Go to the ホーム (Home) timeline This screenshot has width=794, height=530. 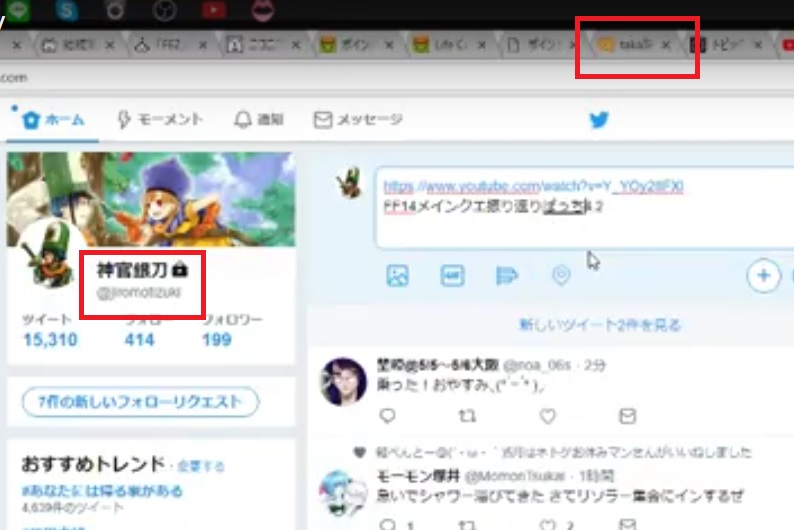(53, 120)
